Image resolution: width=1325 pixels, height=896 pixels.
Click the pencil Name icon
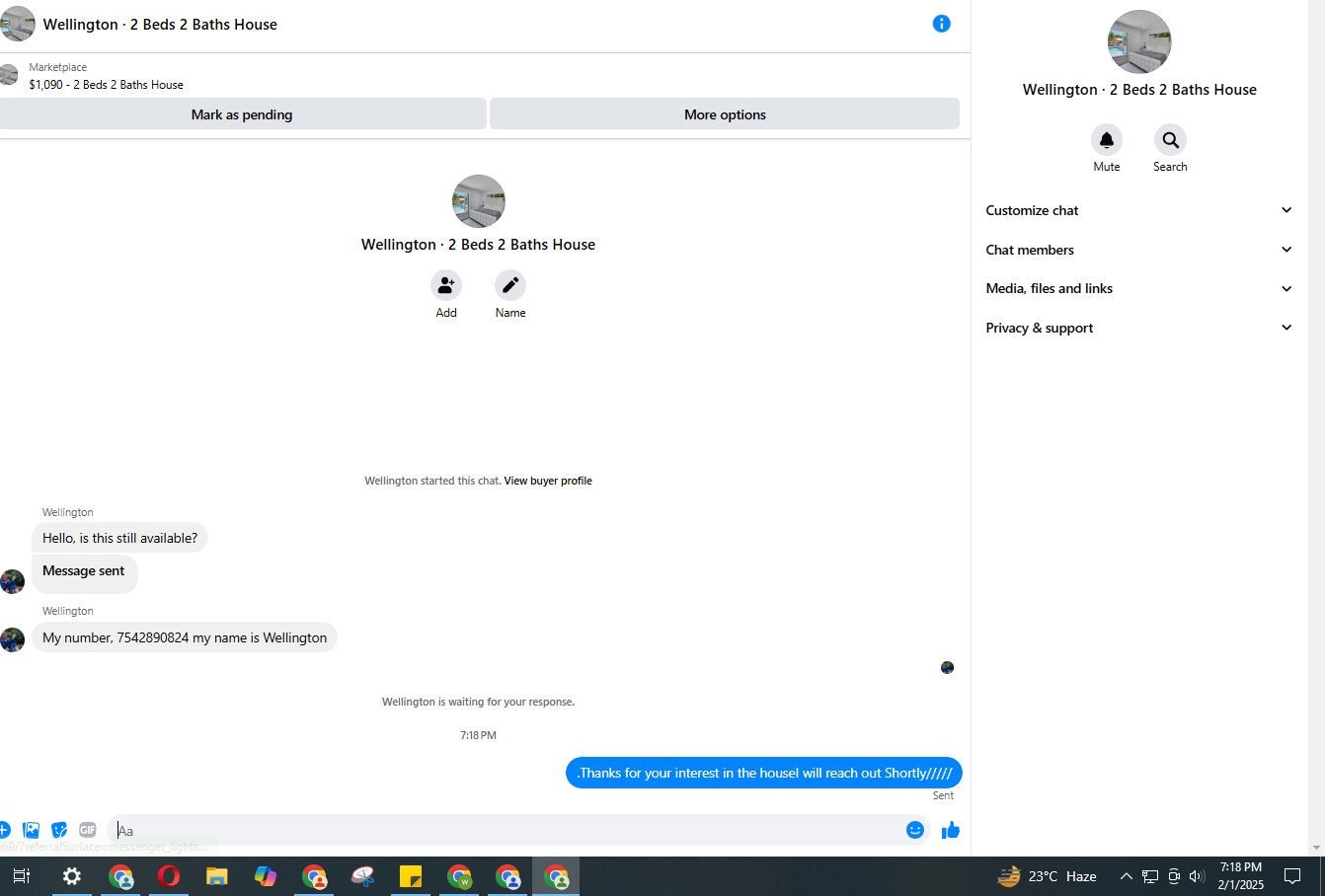pos(510,285)
